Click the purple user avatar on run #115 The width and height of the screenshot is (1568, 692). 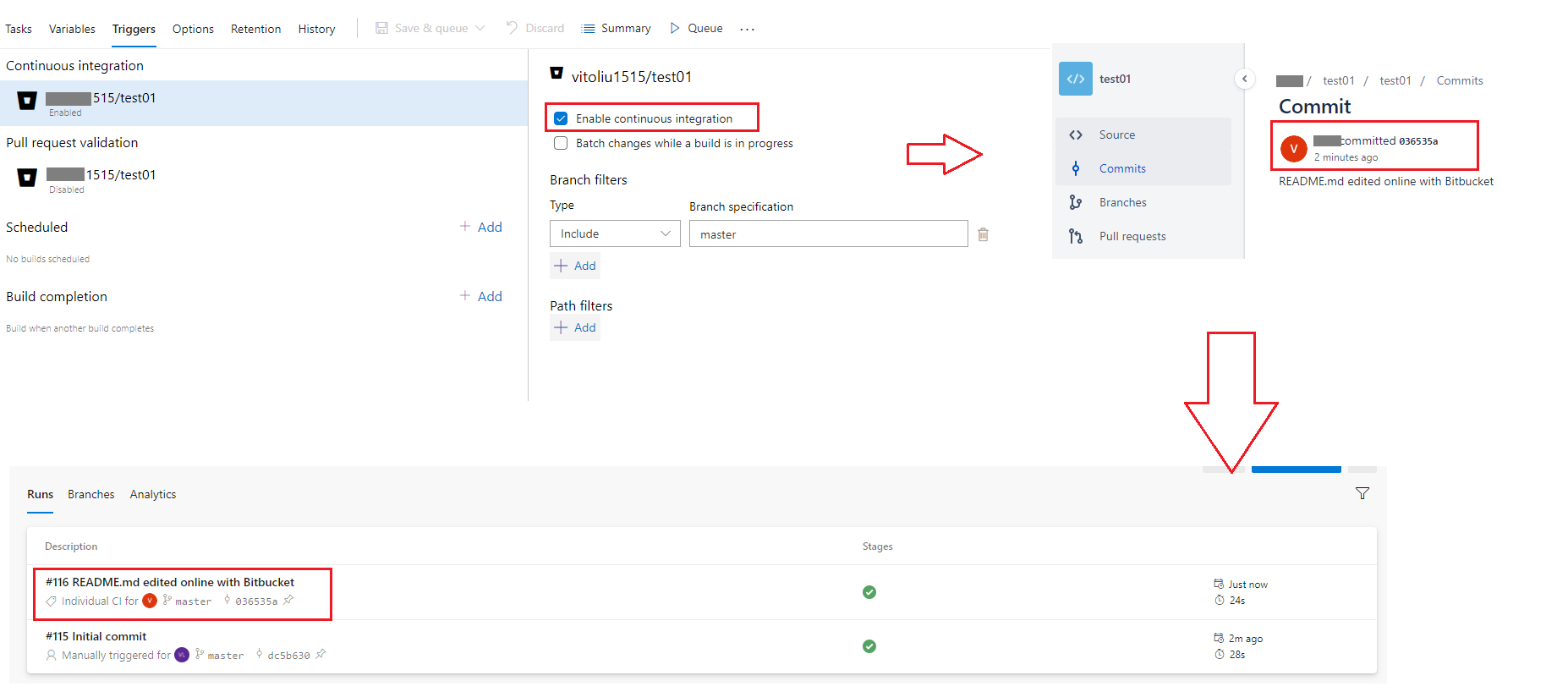pyautogui.click(x=182, y=655)
